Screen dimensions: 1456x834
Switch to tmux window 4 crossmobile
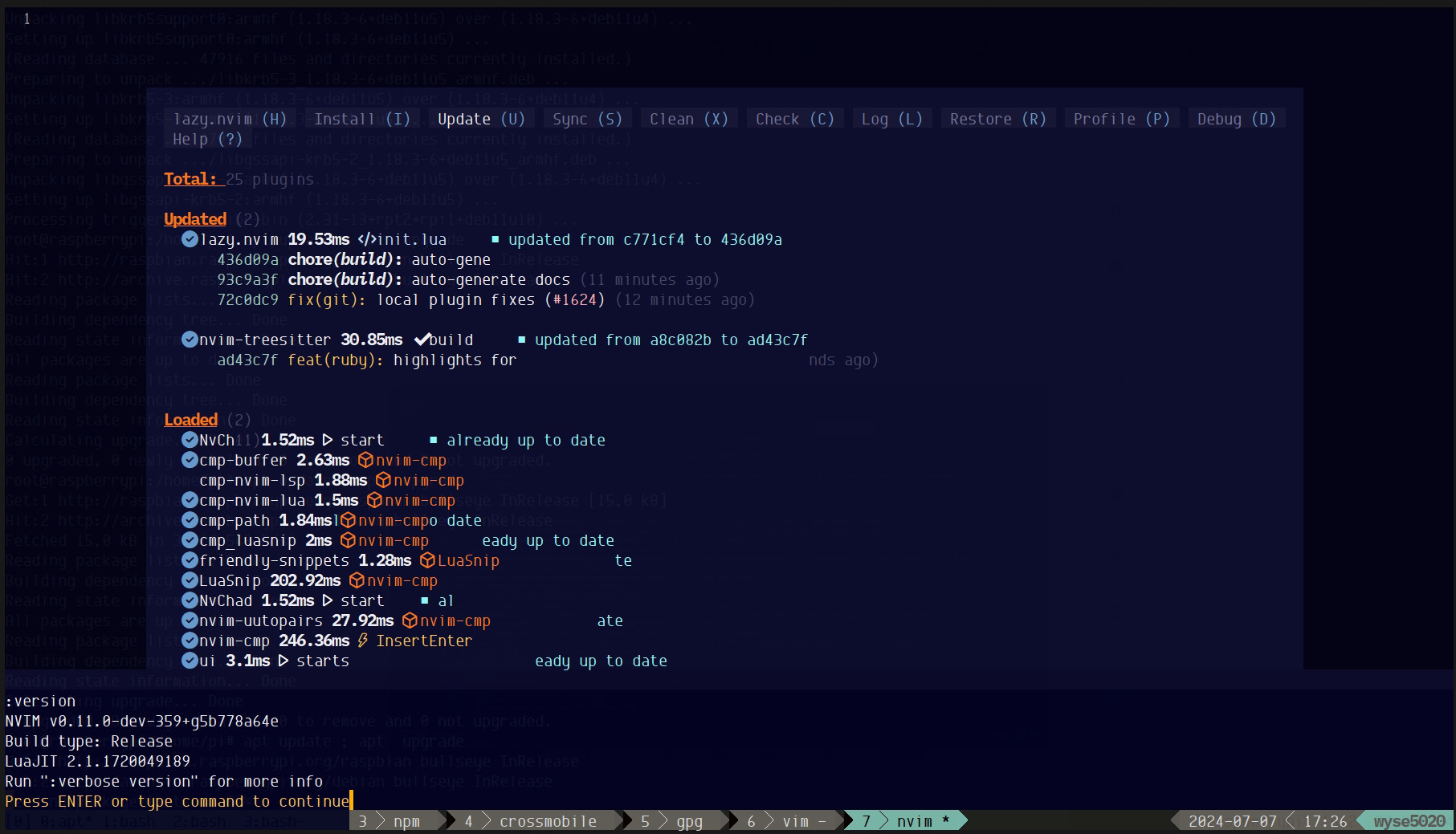coord(538,821)
